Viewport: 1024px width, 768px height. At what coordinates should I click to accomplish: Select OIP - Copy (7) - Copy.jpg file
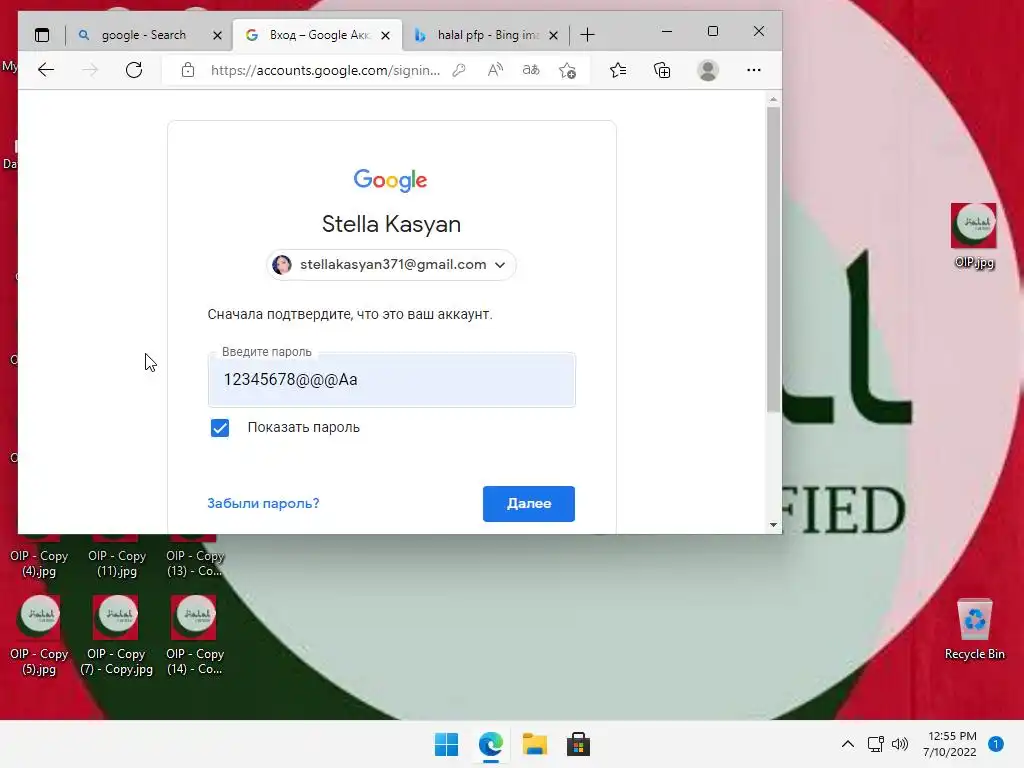[x=116, y=635]
